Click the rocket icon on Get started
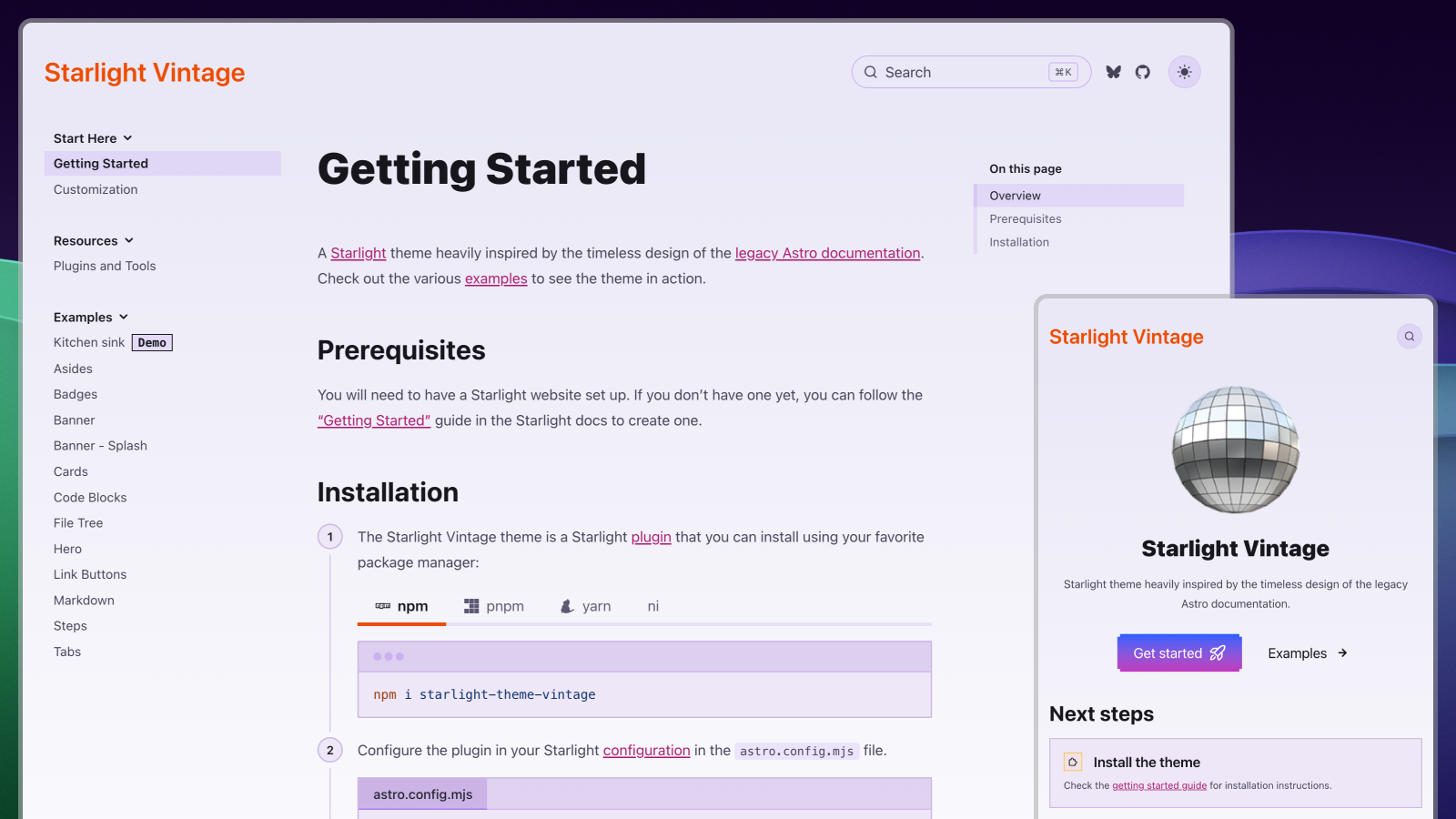Image resolution: width=1456 pixels, height=819 pixels. pyautogui.click(x=1218, y=653)
